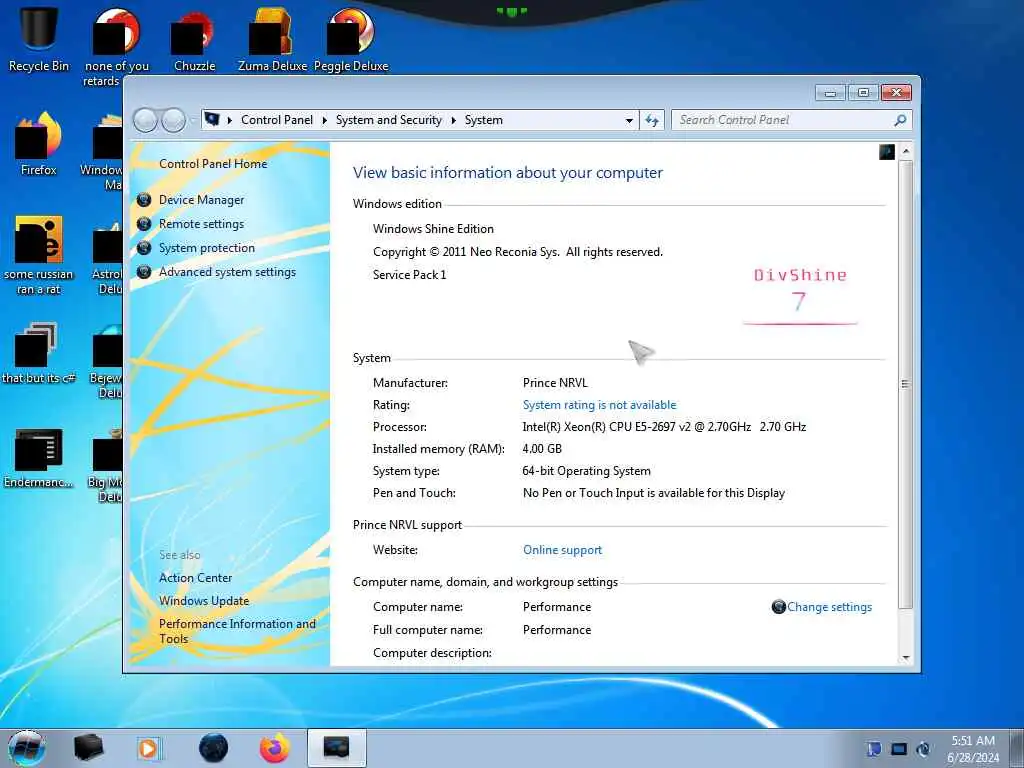Maximize the System window
The image size is (1024, 768).
863,93
